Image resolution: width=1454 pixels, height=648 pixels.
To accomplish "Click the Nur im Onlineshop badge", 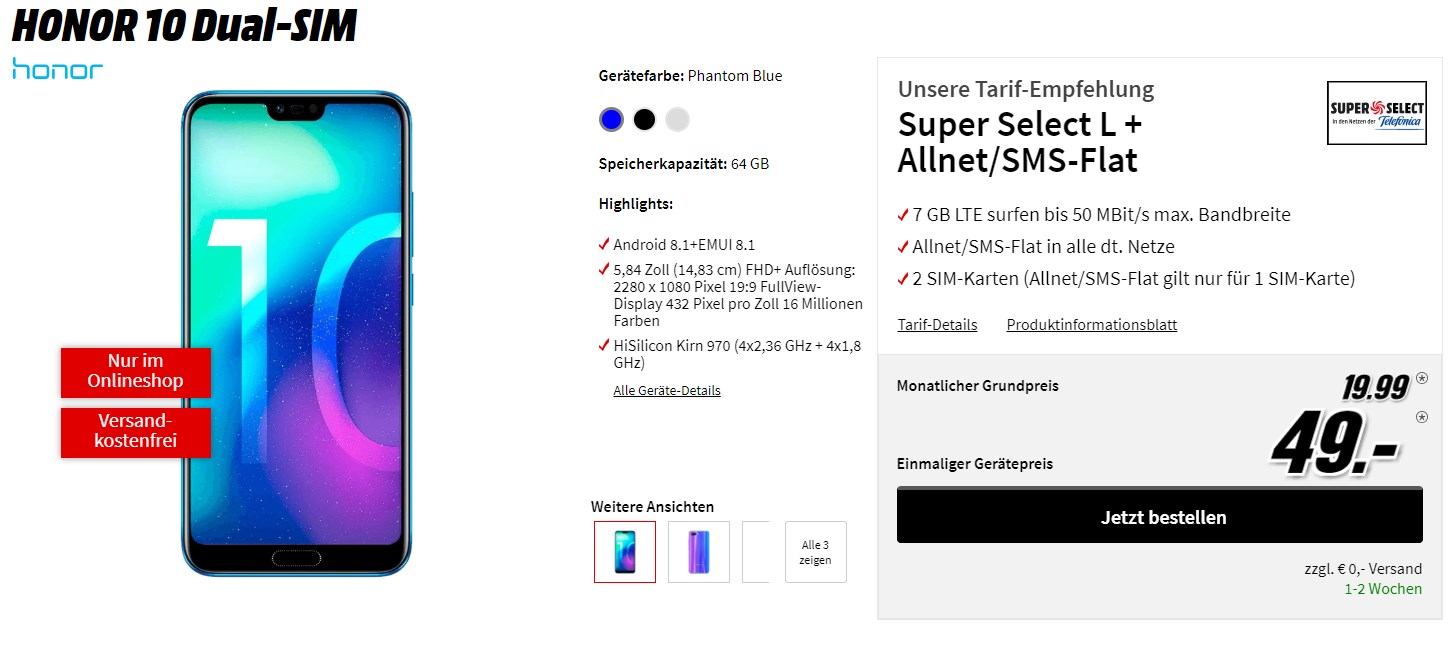I will tap(136, 372).
